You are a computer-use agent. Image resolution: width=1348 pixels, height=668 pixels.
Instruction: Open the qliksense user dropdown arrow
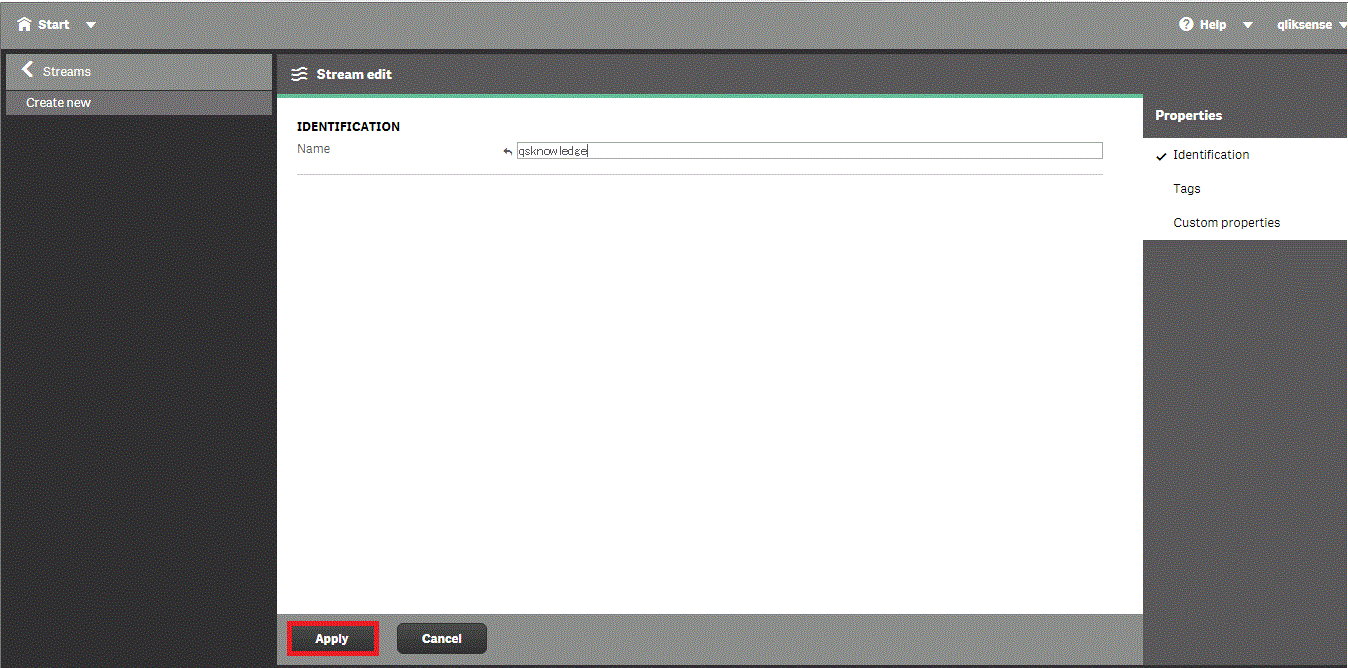pyautogui.click(x=1342, y=25)
